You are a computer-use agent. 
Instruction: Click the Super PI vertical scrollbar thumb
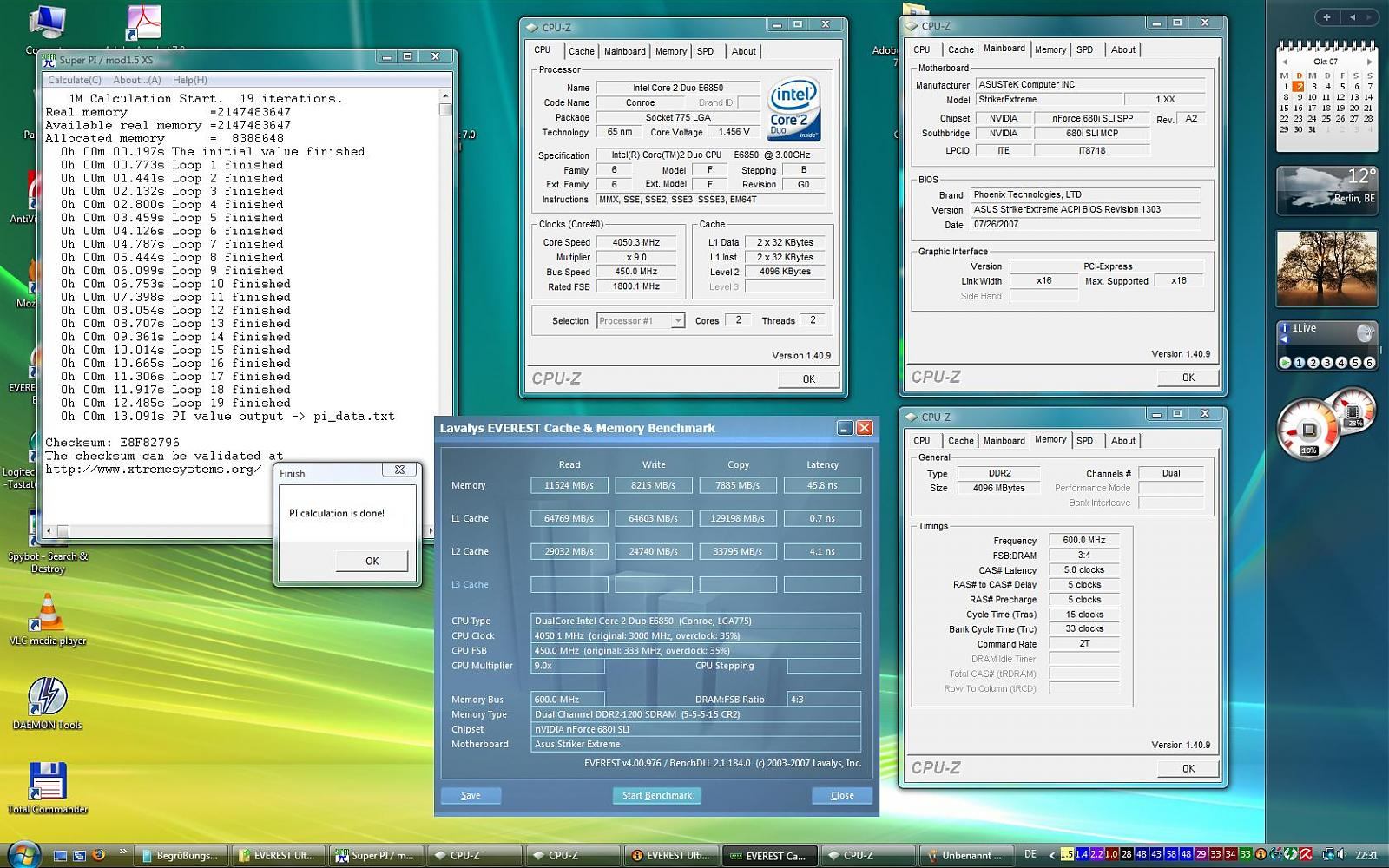(445, 109)
